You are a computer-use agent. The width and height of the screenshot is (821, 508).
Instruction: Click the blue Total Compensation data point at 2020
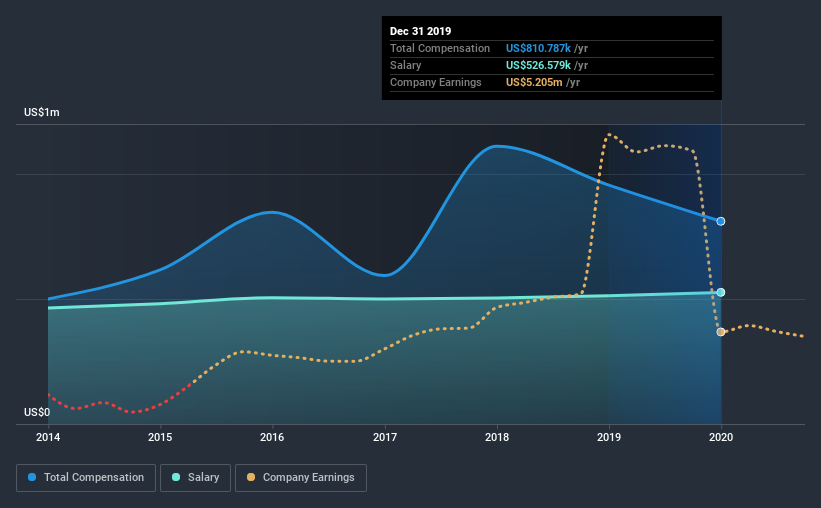tap(721, 222)
